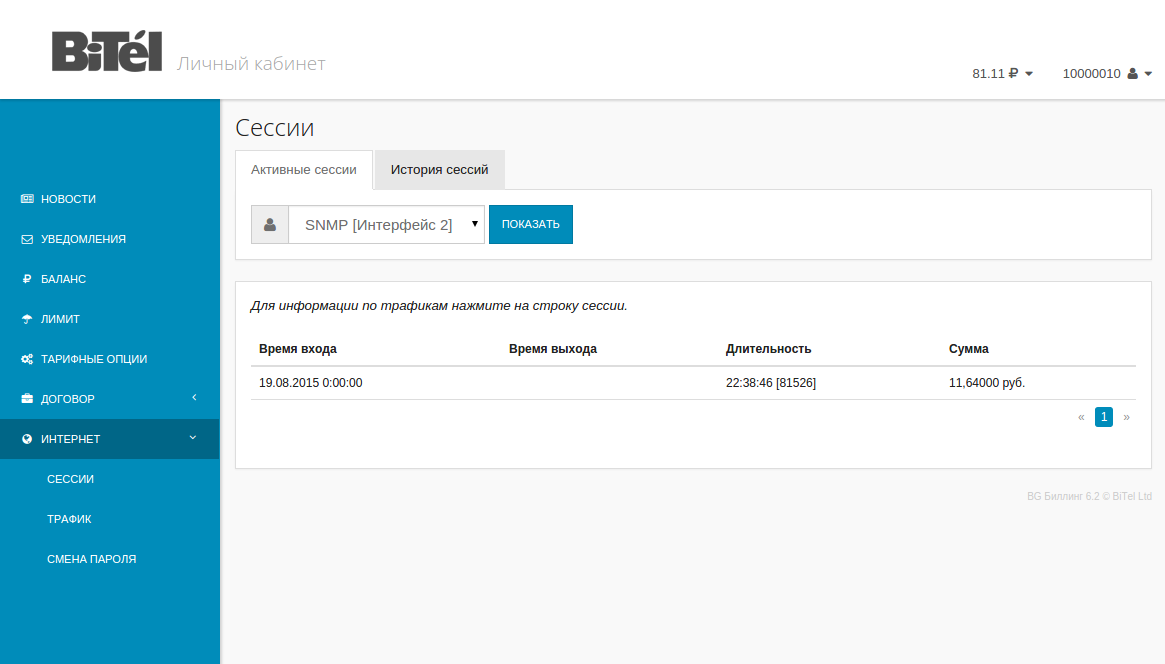Go to Смена пароля in sidebar
The height and width of the screenshot is (664, 1165).
(91, 559)
